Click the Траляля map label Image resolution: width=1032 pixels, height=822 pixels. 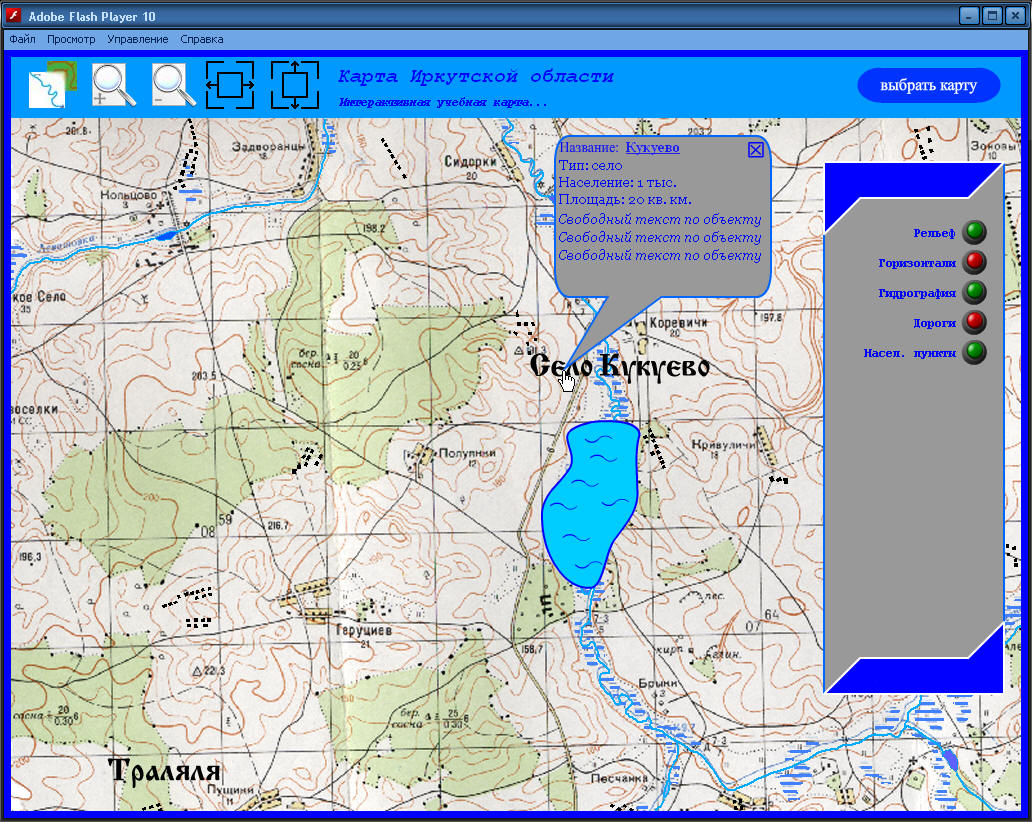coord(165,771)
